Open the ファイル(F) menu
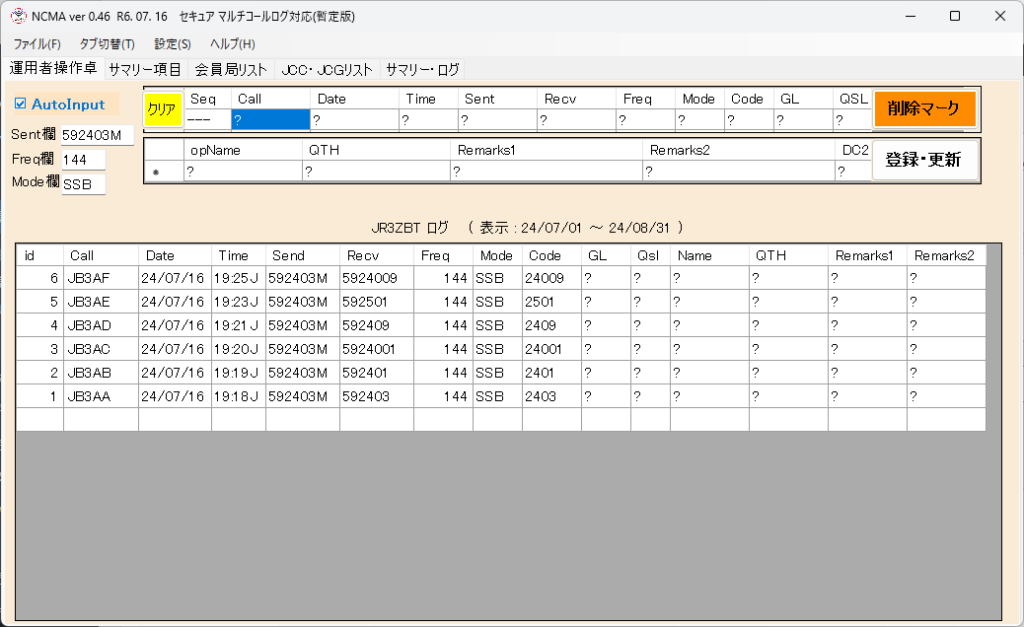1024x627 pixels. click(37, 44)
